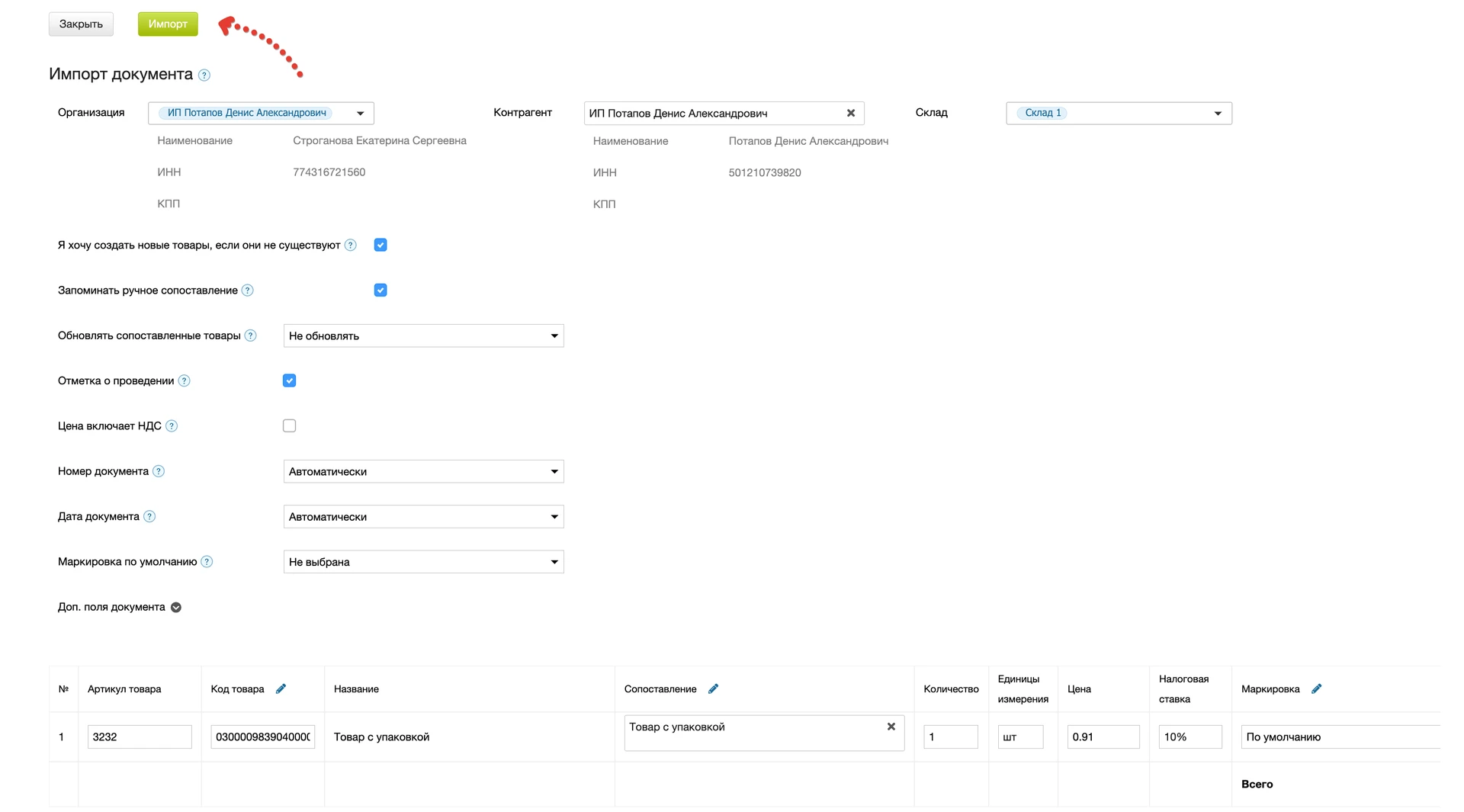Click the Закрыть button
The width and height of the screenshot is (1464, 812).
tap(81, 24)
